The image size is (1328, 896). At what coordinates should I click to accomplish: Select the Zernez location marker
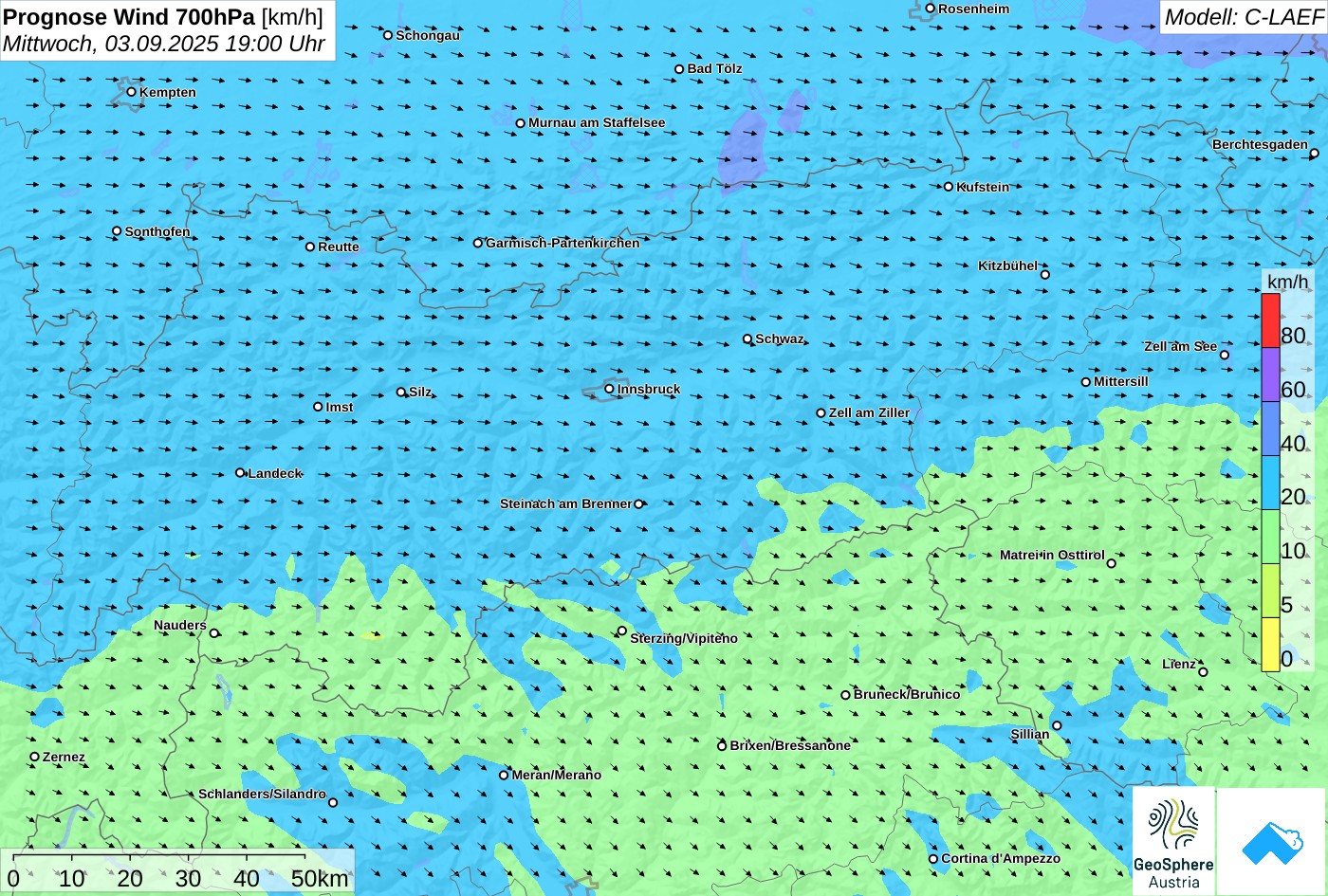tap(34, 757)
